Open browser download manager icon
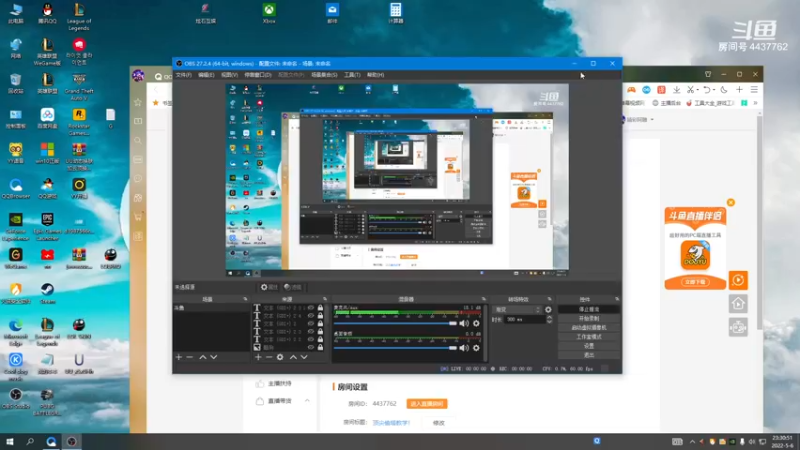The height and width of the screenshot is (450, 800). [677, 90]
